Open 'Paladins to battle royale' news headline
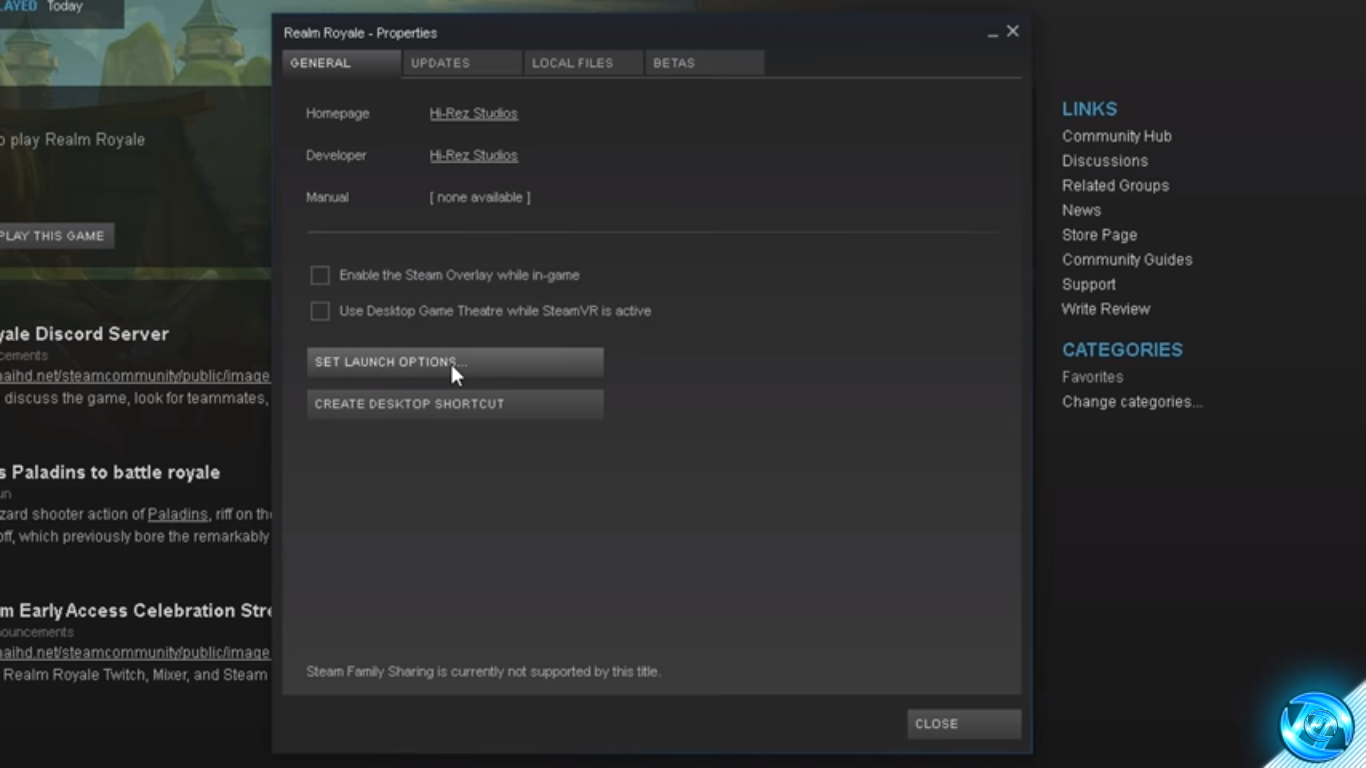This screenshot has height=768, width=1366. tap(110, 472)
